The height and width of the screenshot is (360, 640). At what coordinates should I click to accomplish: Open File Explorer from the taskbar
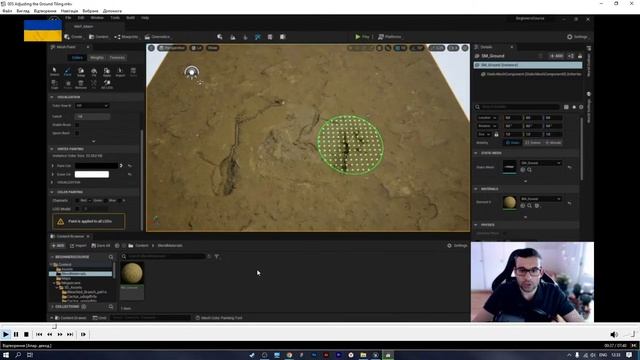363,355
